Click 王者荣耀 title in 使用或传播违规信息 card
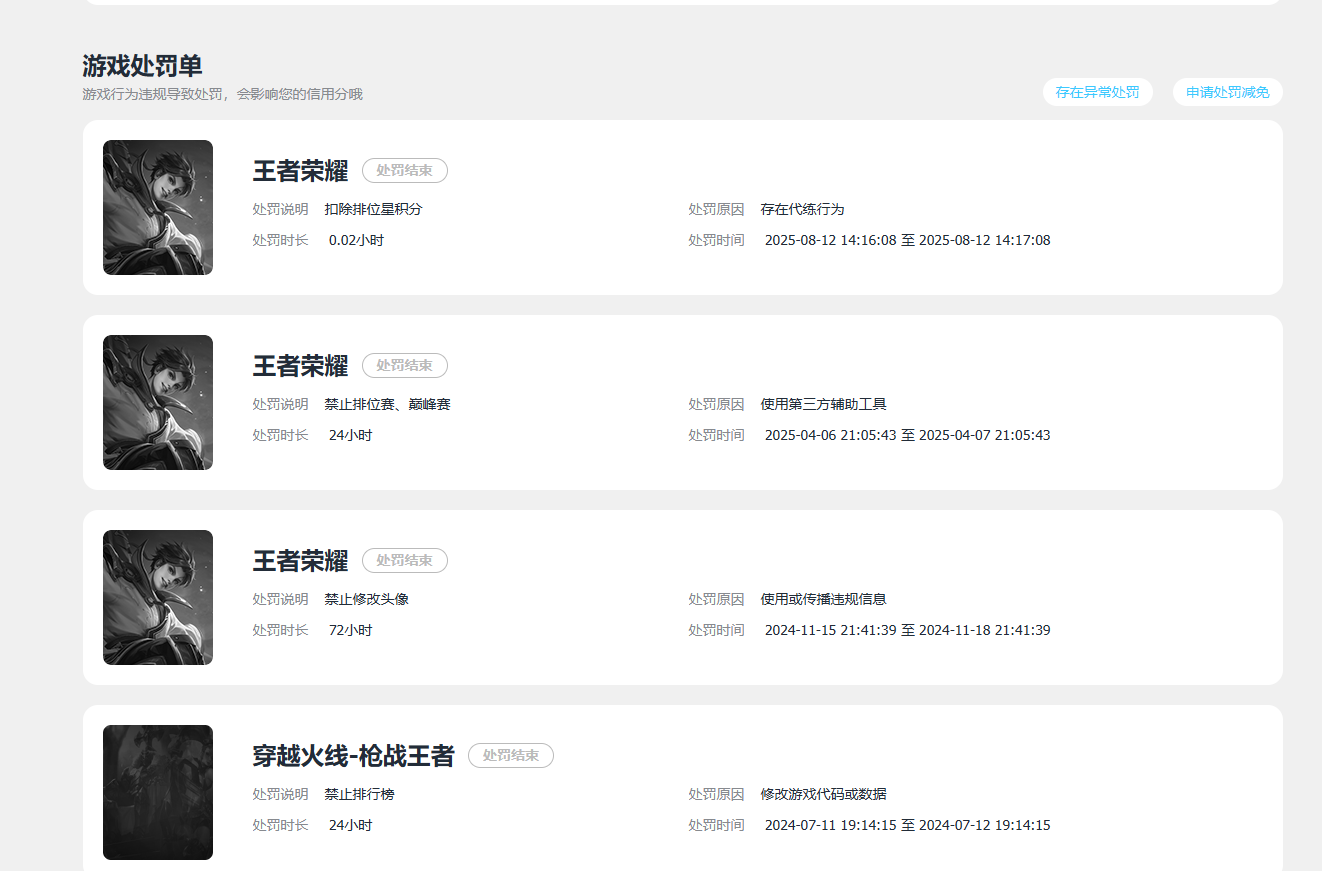Screen dimensions: 1322x871 [x=300, y=561]
